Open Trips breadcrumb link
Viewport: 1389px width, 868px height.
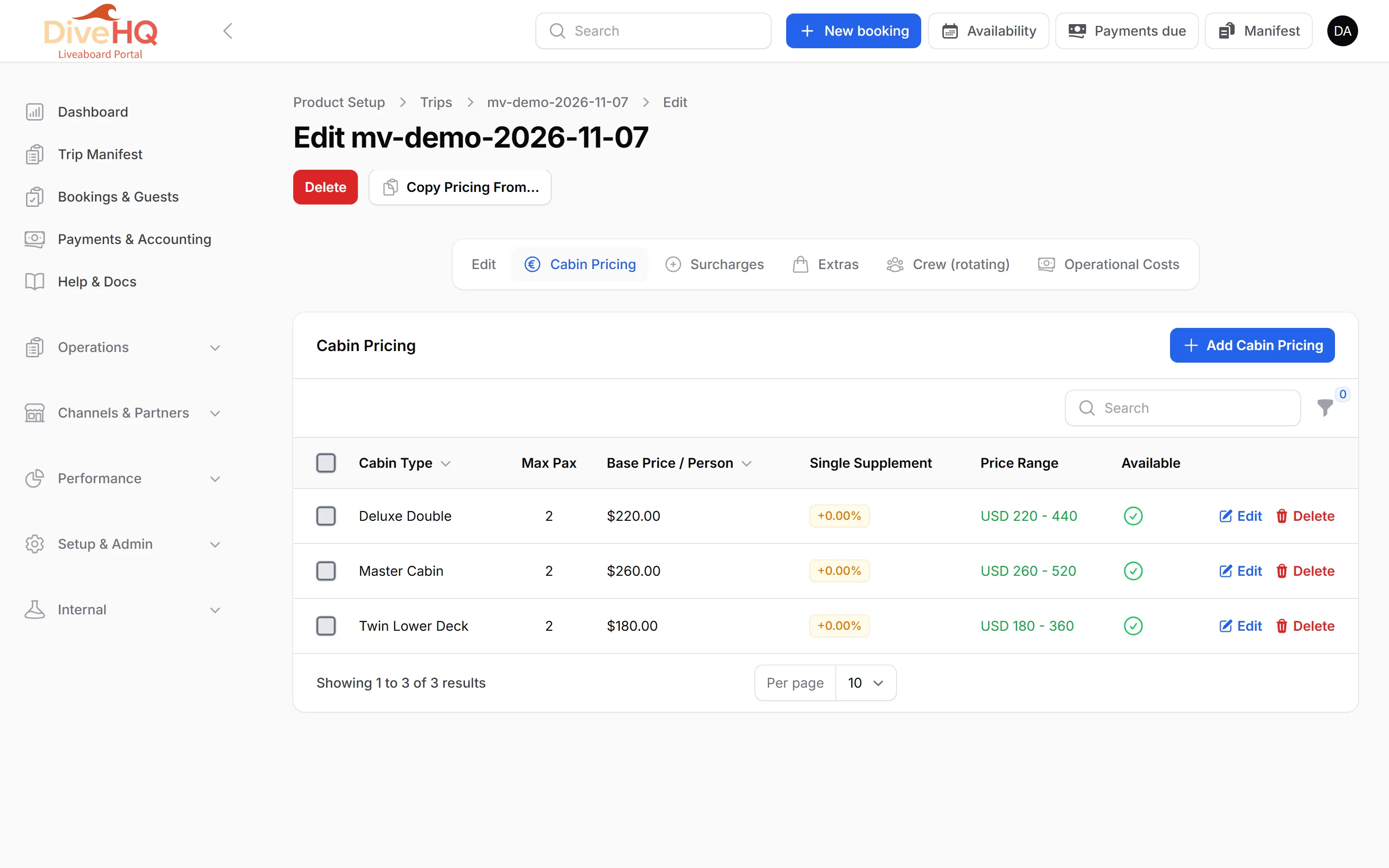coord(436,102)
